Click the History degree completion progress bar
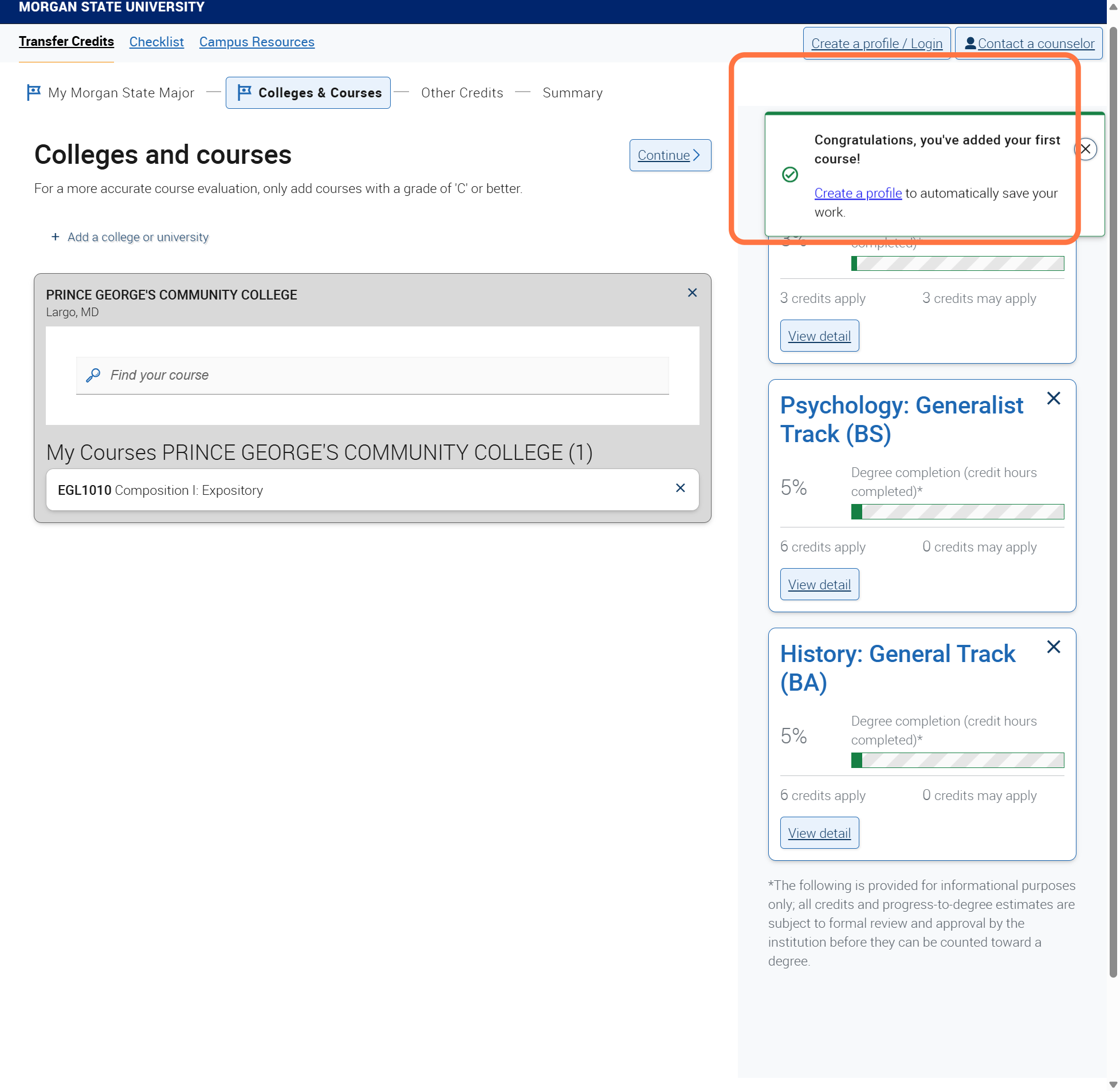The image size is (1120, 1091). point(957,761)
